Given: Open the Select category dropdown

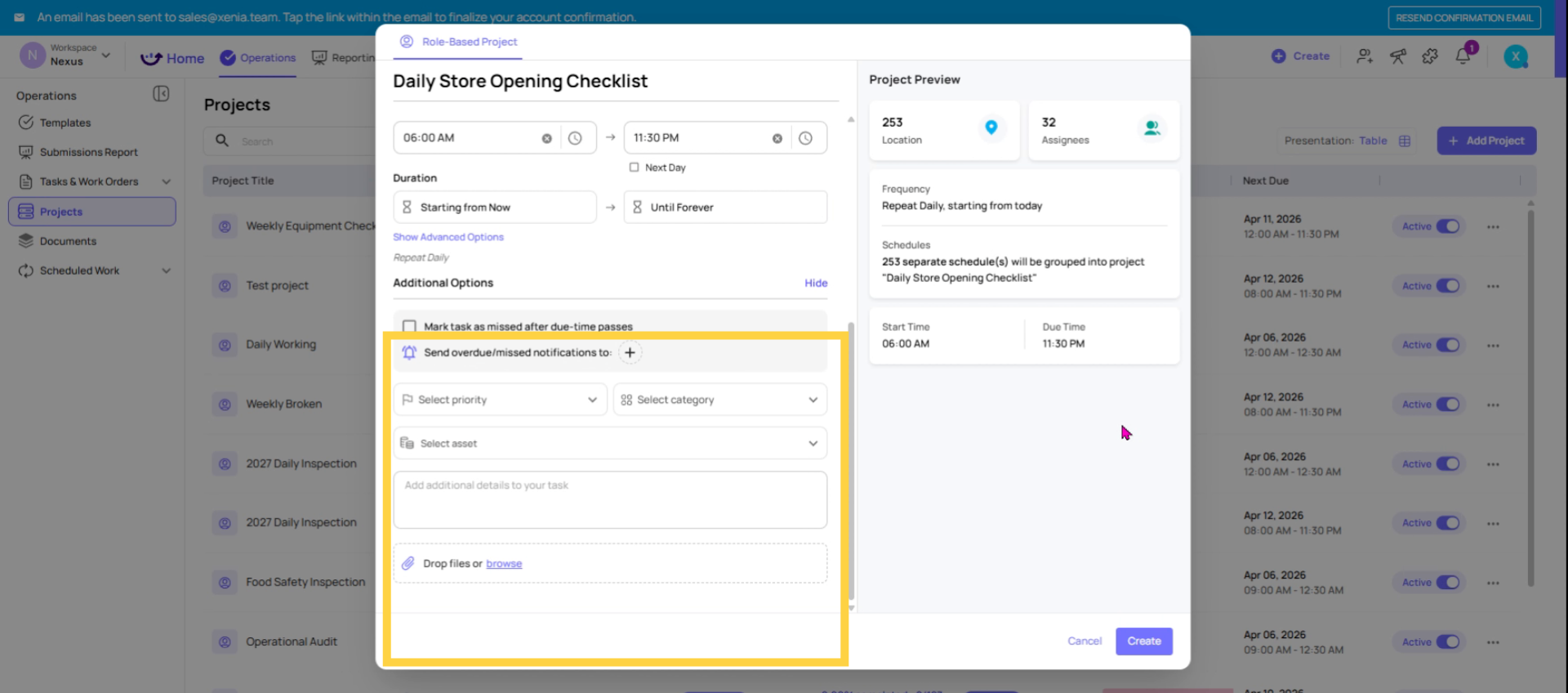Looking at the screenshot, I should [x=719, y=400].
